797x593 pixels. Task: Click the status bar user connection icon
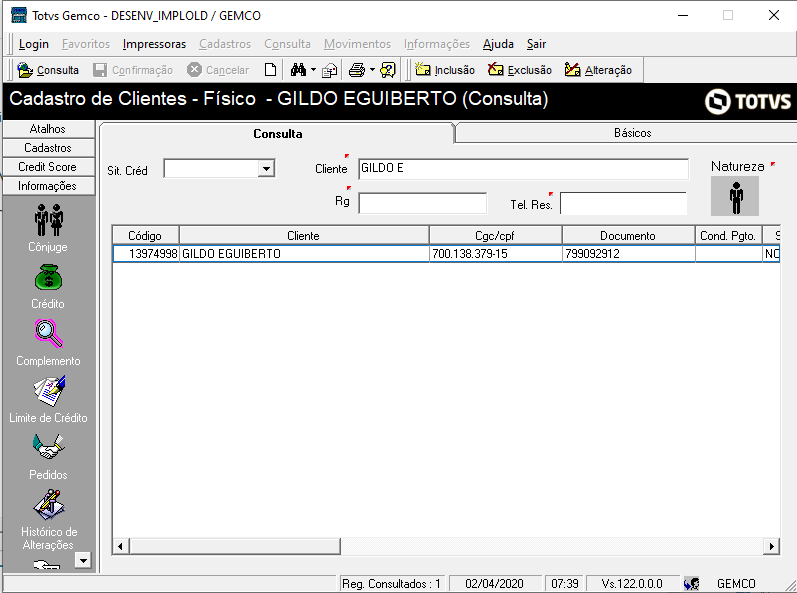point(692,583)
